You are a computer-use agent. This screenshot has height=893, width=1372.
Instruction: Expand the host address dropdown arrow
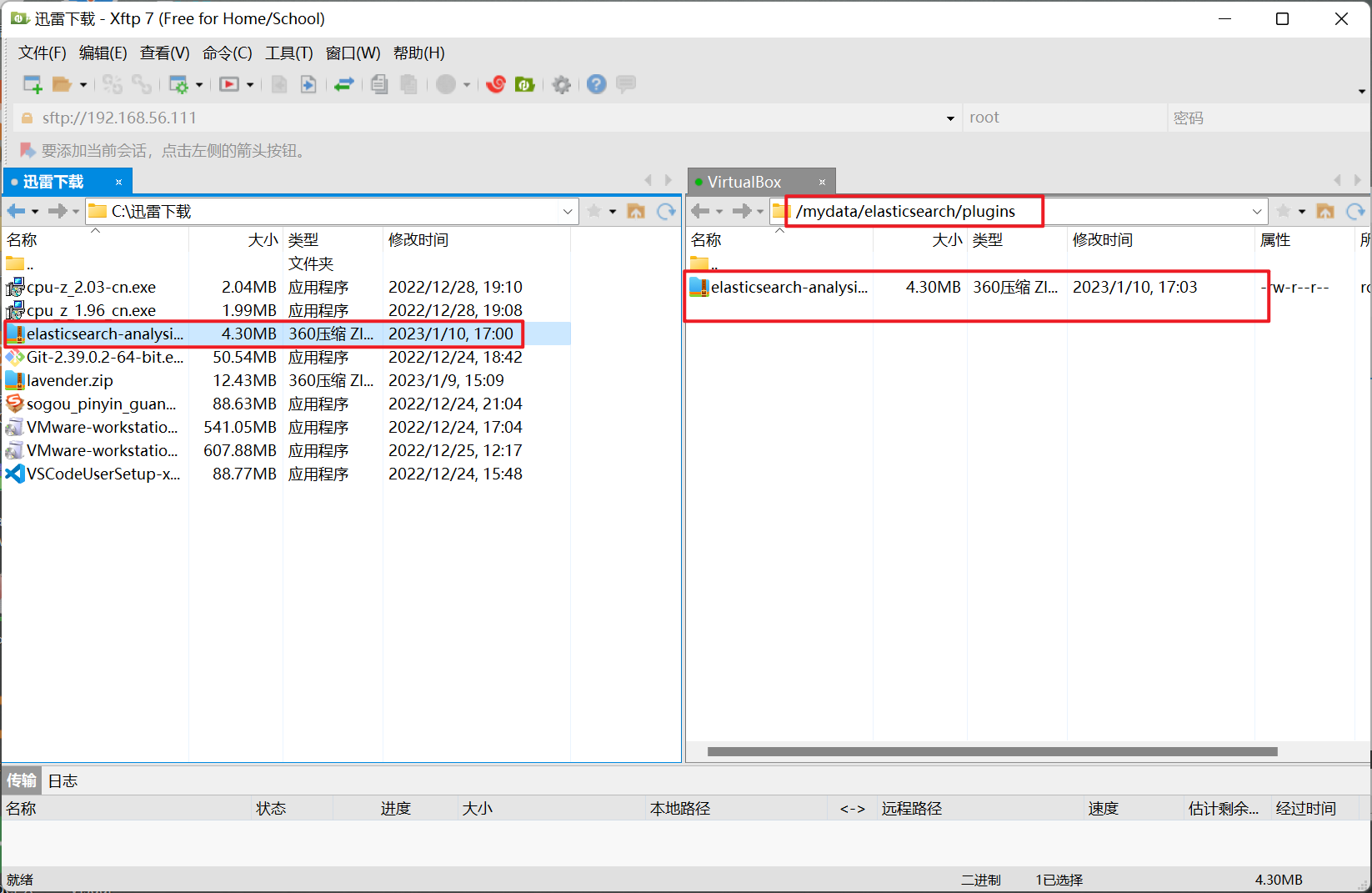click(x=950, y=118)
